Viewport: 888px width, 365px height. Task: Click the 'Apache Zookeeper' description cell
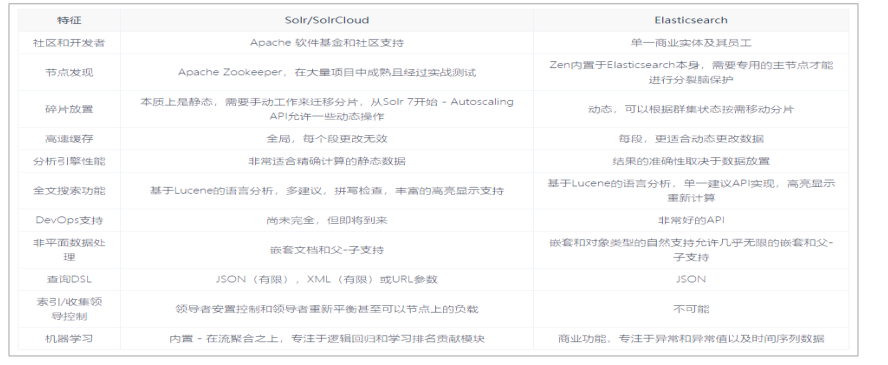coord(327,72)
